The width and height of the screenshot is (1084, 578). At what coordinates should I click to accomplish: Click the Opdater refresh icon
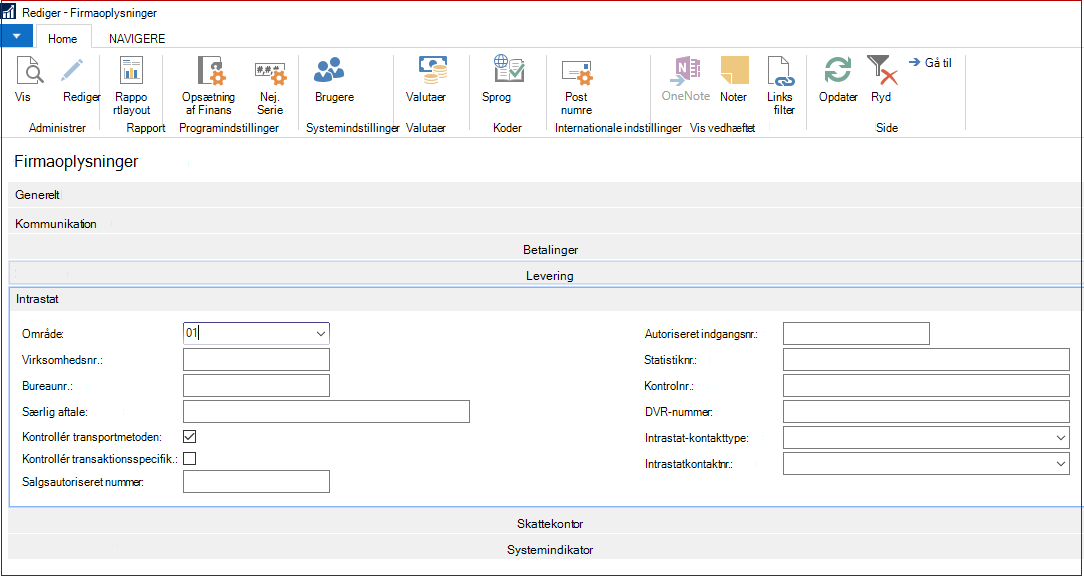pyautogui.click(x=838, y=71)
